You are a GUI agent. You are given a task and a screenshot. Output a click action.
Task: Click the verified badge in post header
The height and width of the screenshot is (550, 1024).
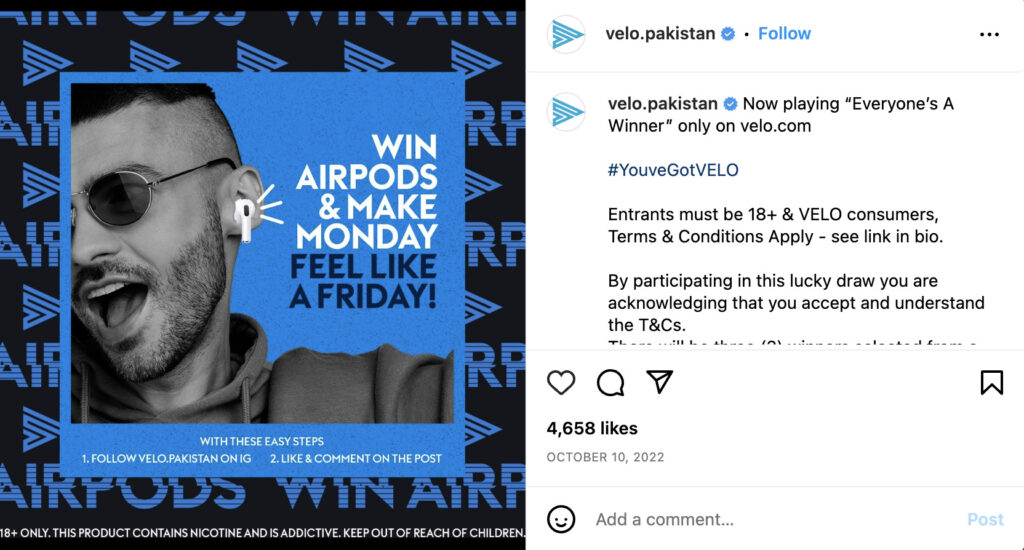(x=728, y=34)
